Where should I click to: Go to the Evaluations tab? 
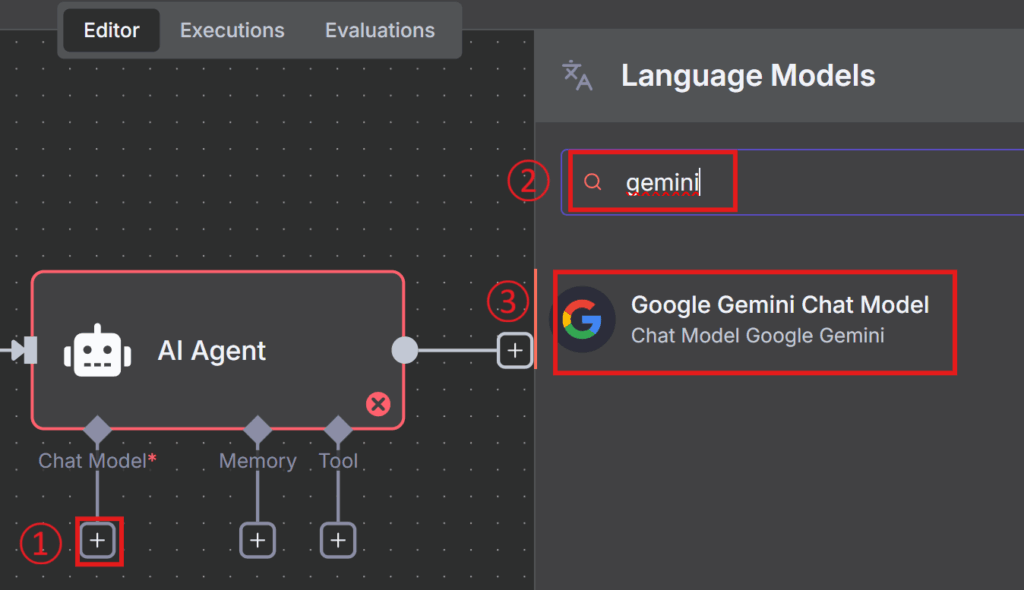380,31
